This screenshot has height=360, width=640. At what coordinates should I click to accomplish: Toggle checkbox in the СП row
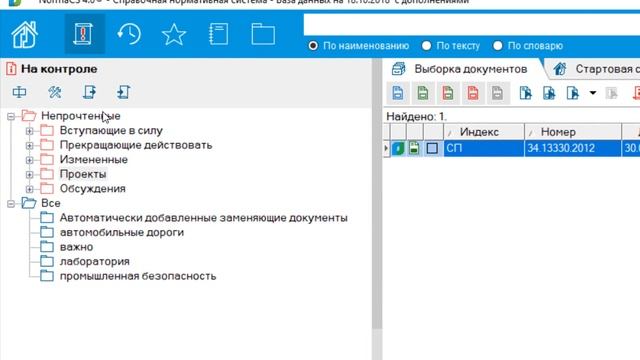click(x=432, y=148)
